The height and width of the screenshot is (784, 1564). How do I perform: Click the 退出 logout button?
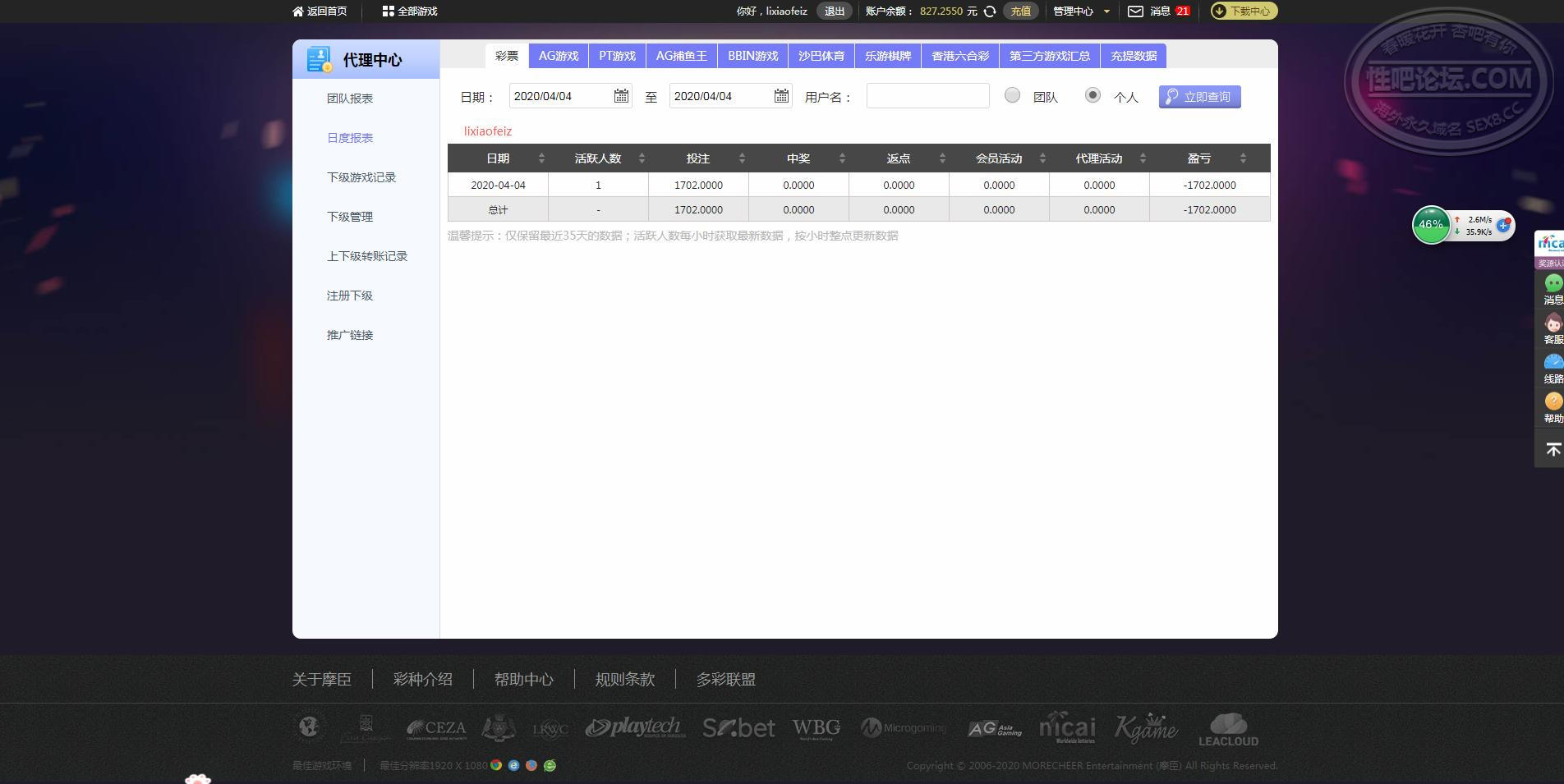point(835,11)
